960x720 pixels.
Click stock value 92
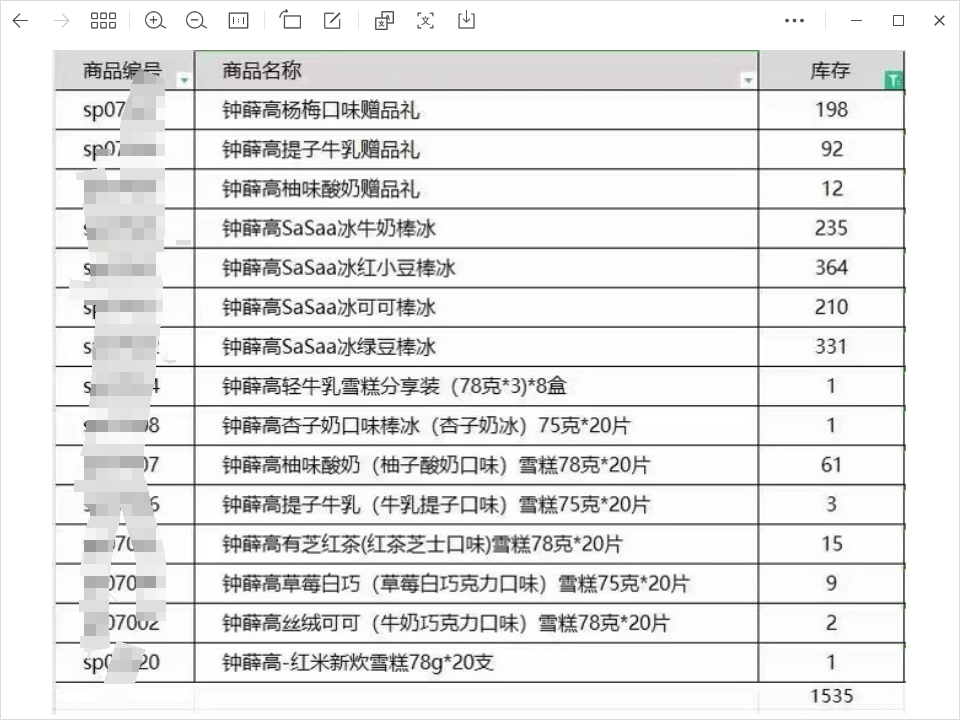click(831, 149)
